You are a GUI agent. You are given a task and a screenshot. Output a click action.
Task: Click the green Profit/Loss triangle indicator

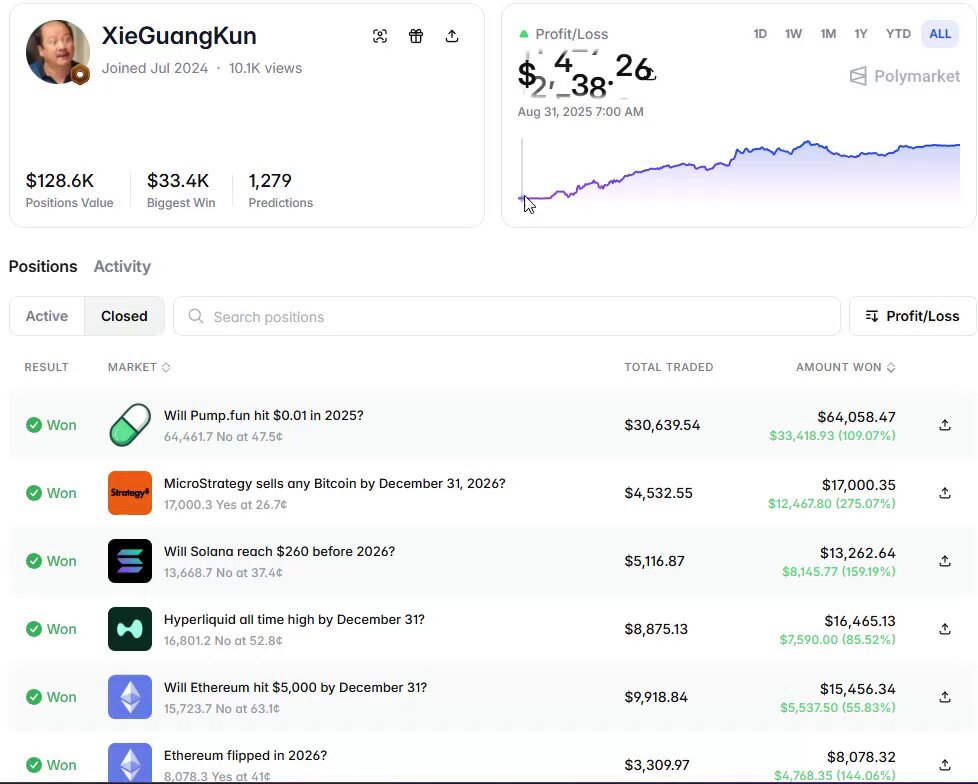click(x=524, y=34)
